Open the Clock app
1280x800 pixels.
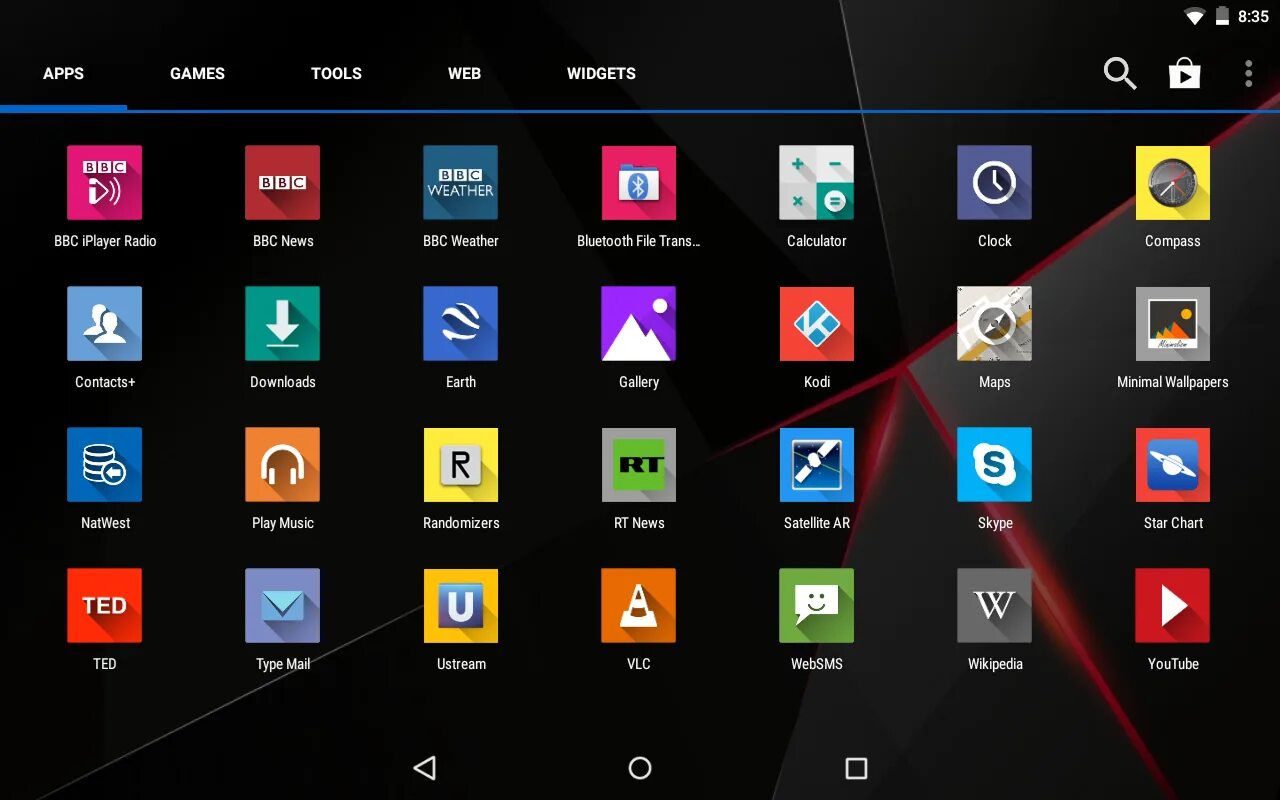pos(995,183)
